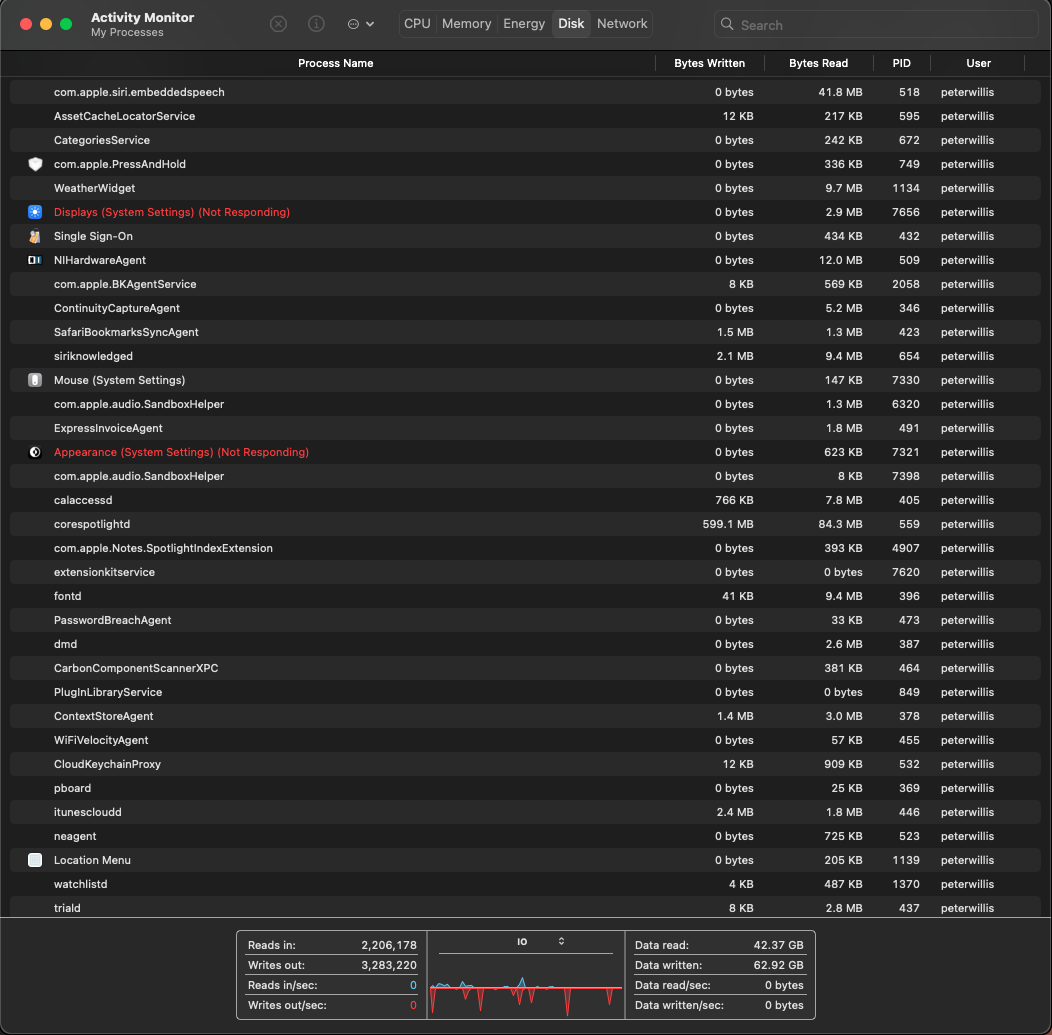Select com.apple.audio.SandboxHelper with PID 7398
Viewport: 1052px width, 1035px height.
click(525, 476)
